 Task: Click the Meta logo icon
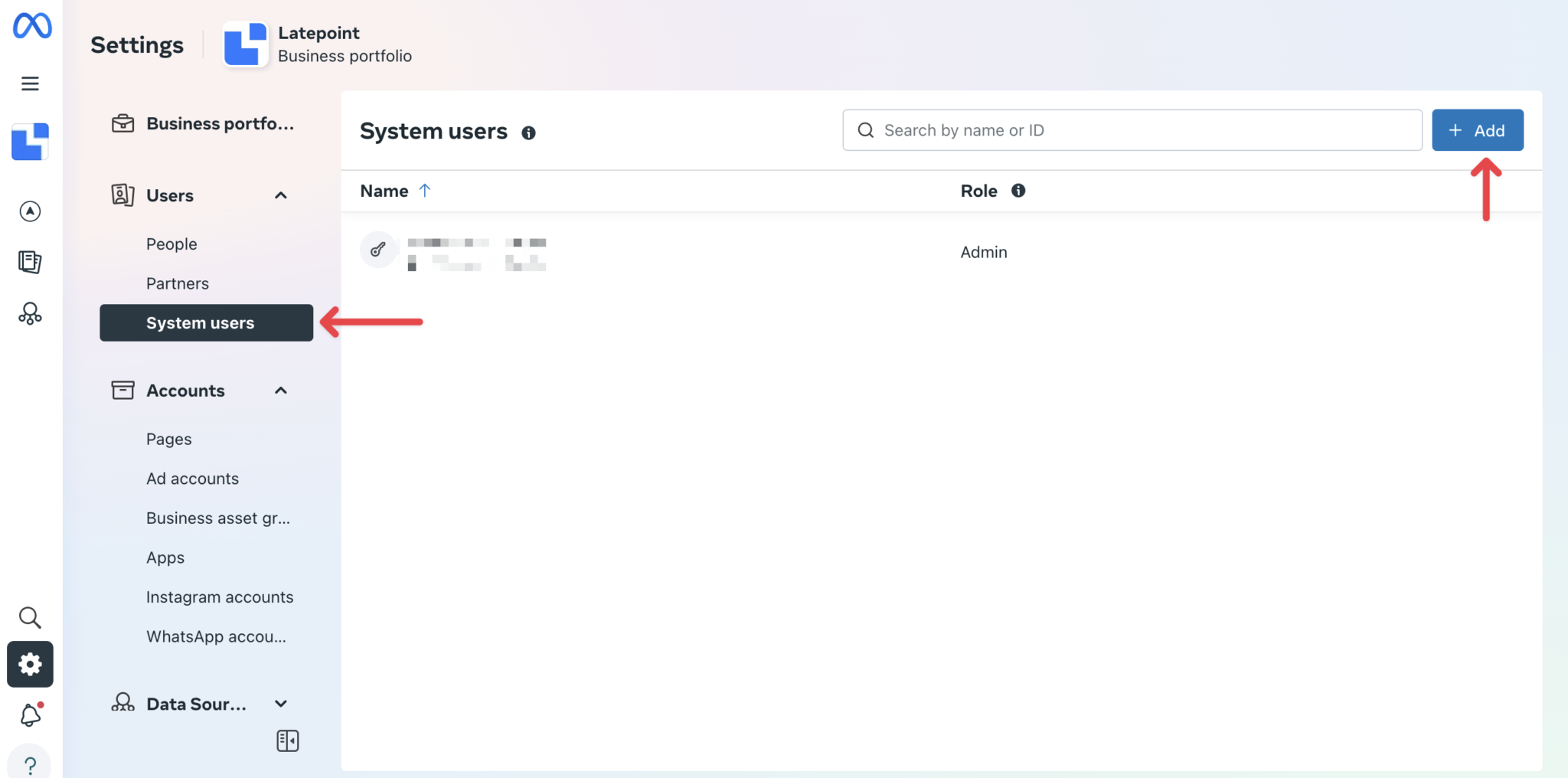pyautogui.click(x=31, y=25)
